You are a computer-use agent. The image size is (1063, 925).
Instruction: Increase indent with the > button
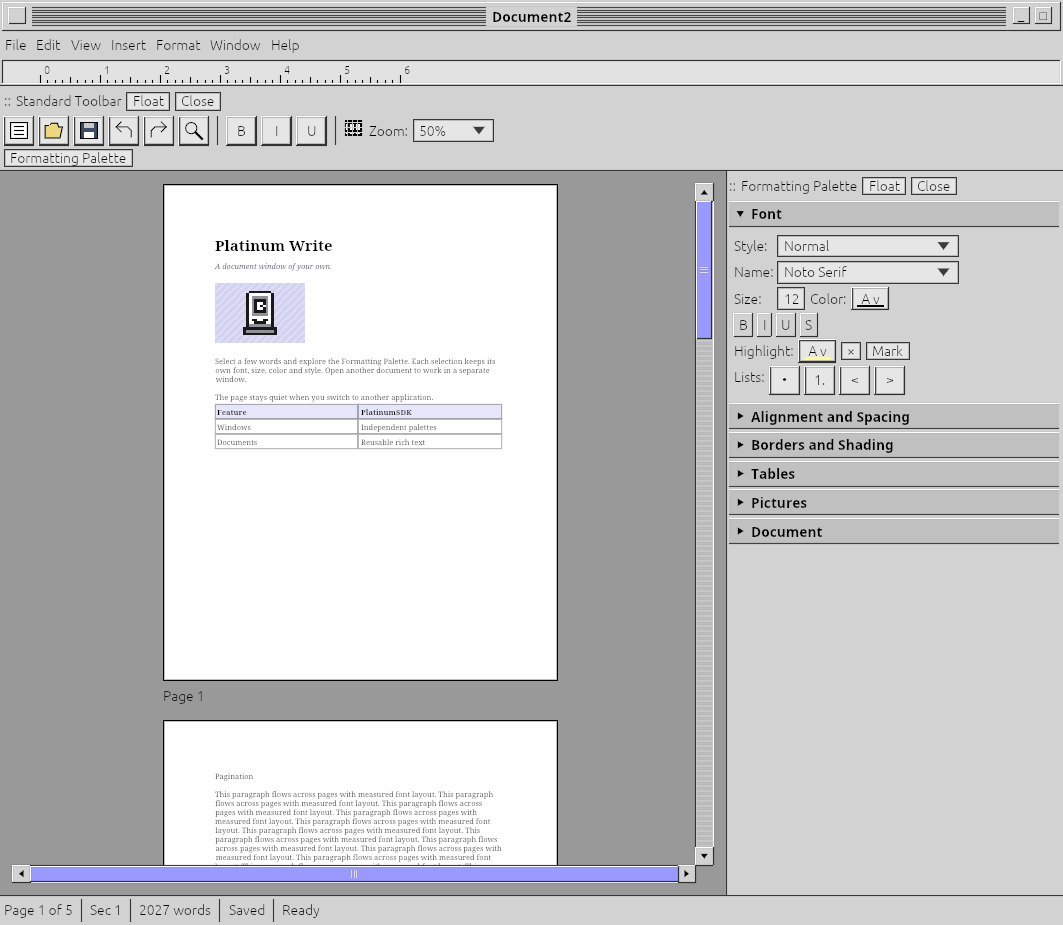pos(889,380)
